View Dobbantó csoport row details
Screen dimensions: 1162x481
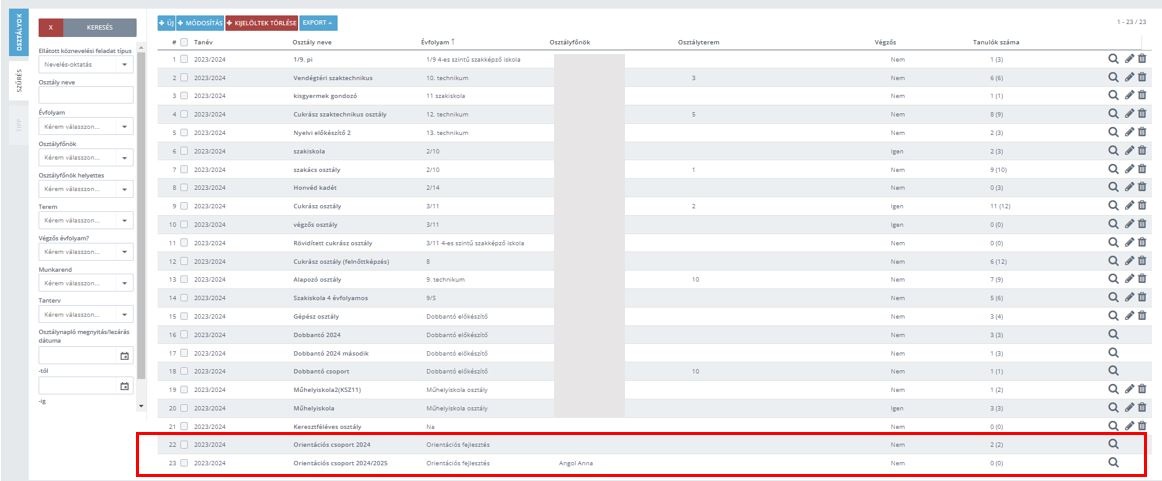[x=1112, y=371]
